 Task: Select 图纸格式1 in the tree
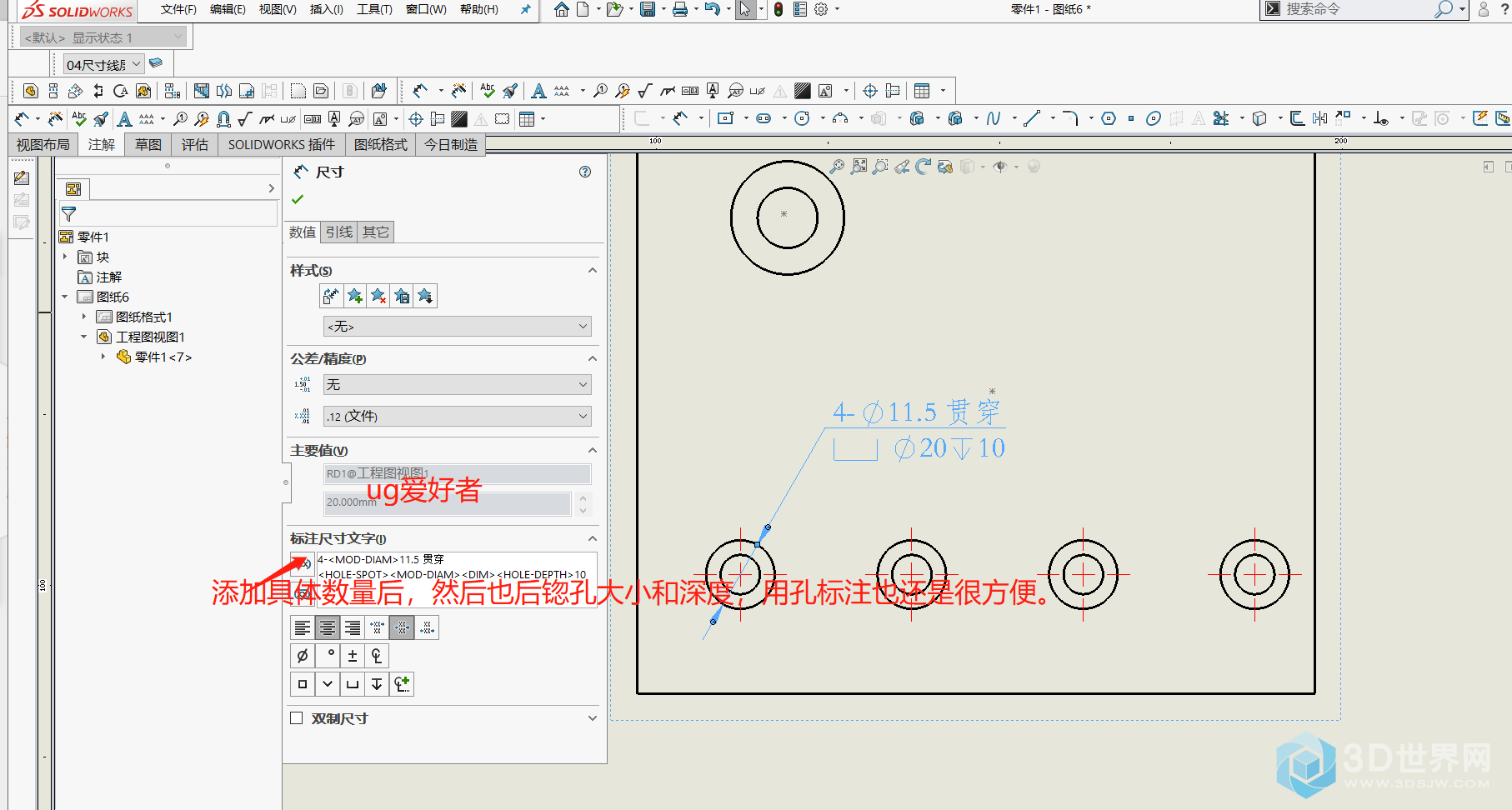pyautogui.click(x=143, y=317)
